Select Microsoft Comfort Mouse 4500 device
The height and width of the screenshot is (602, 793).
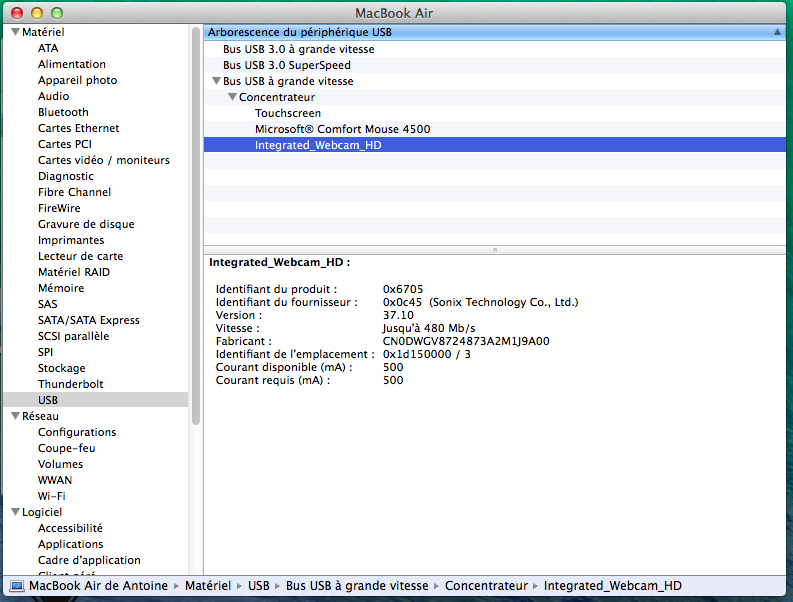point(342,129)
